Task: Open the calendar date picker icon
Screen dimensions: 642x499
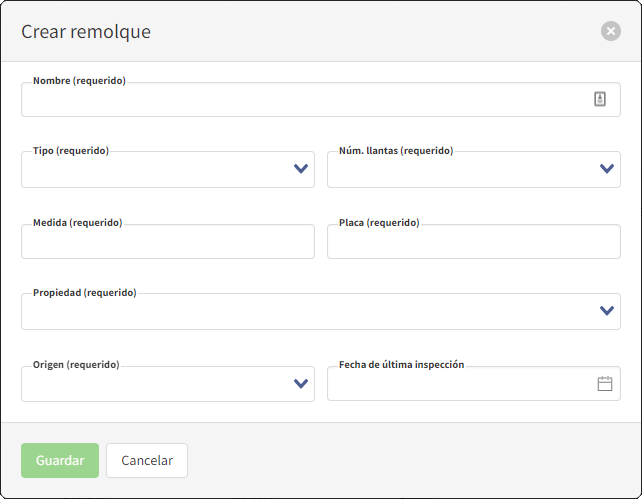Action: (x=604, y=383)
